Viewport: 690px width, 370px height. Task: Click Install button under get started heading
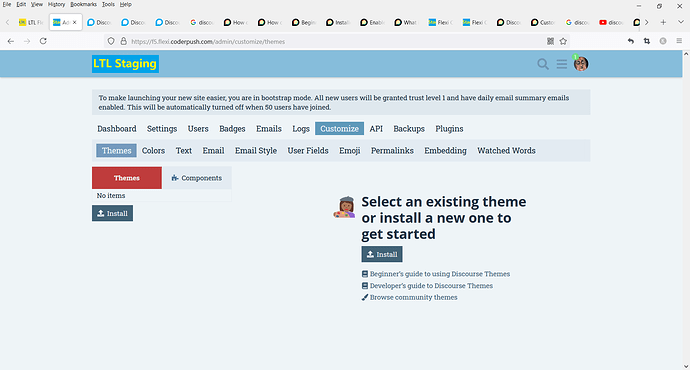382,254
